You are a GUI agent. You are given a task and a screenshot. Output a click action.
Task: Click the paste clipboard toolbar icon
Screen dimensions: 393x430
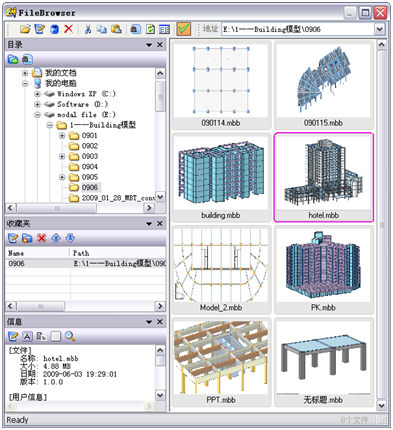(x=116, y=29)
